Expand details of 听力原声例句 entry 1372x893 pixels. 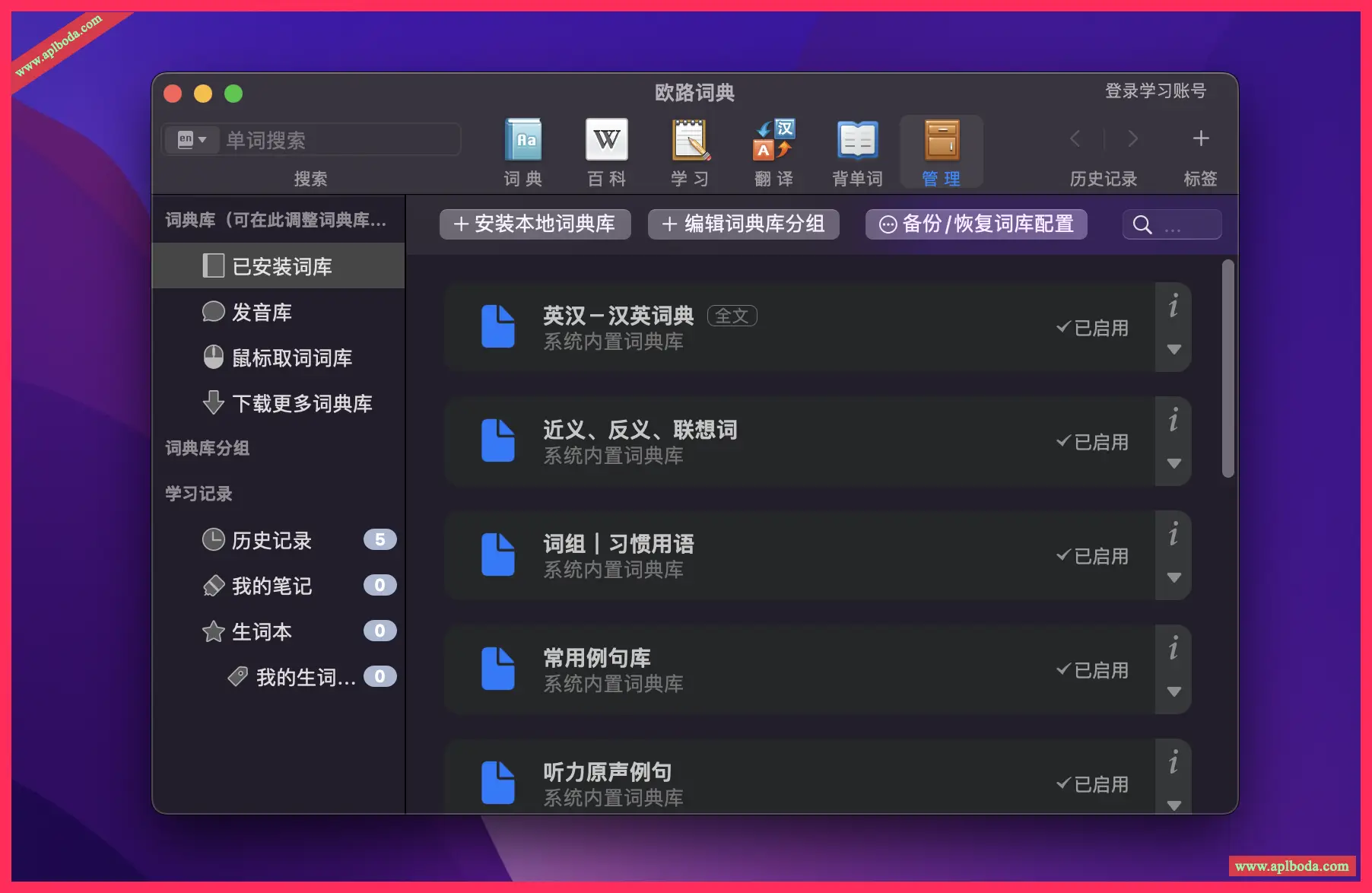point(1174,803)
